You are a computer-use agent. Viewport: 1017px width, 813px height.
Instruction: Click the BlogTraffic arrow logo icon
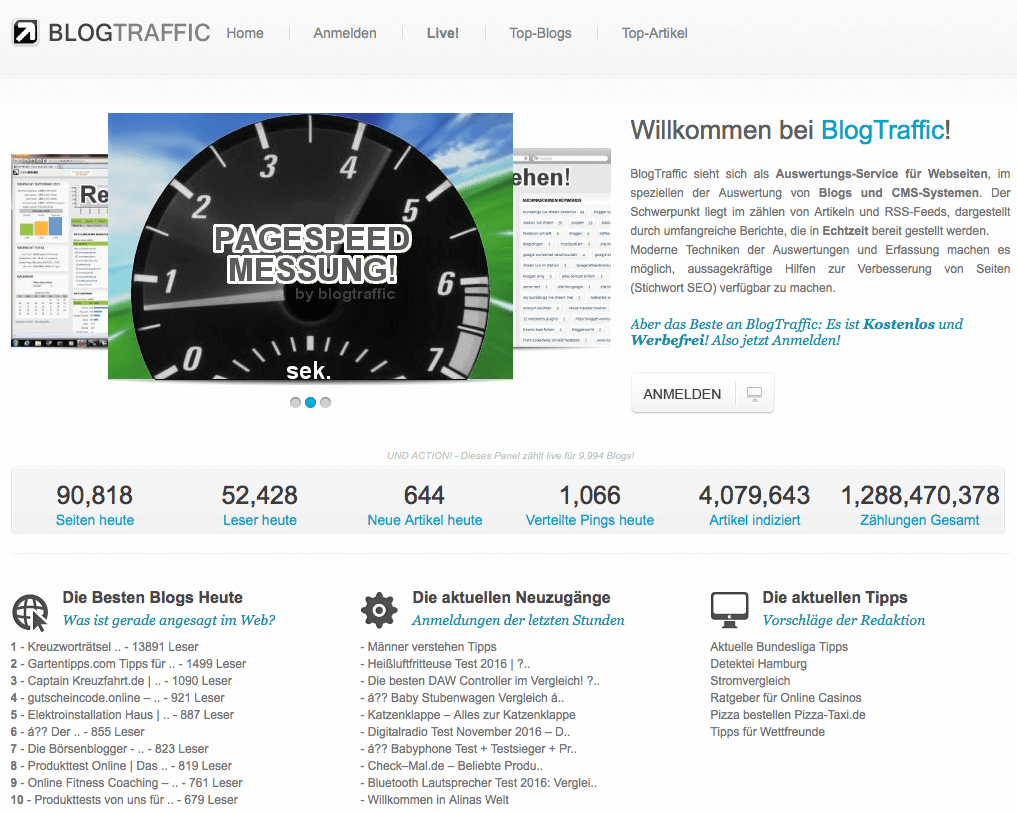pos(26,32)
